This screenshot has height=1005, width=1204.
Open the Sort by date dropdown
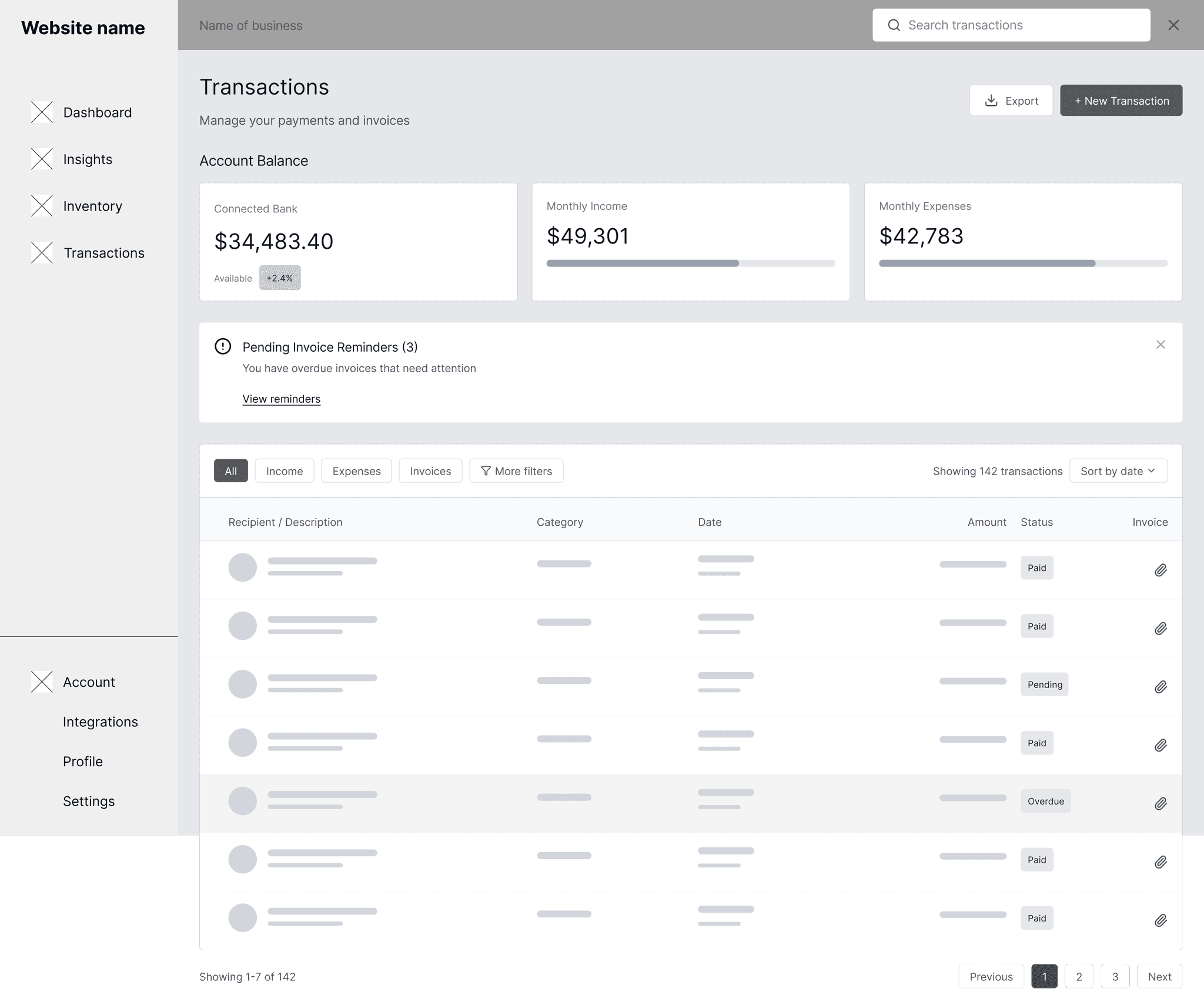click(x=1118, y=471)
